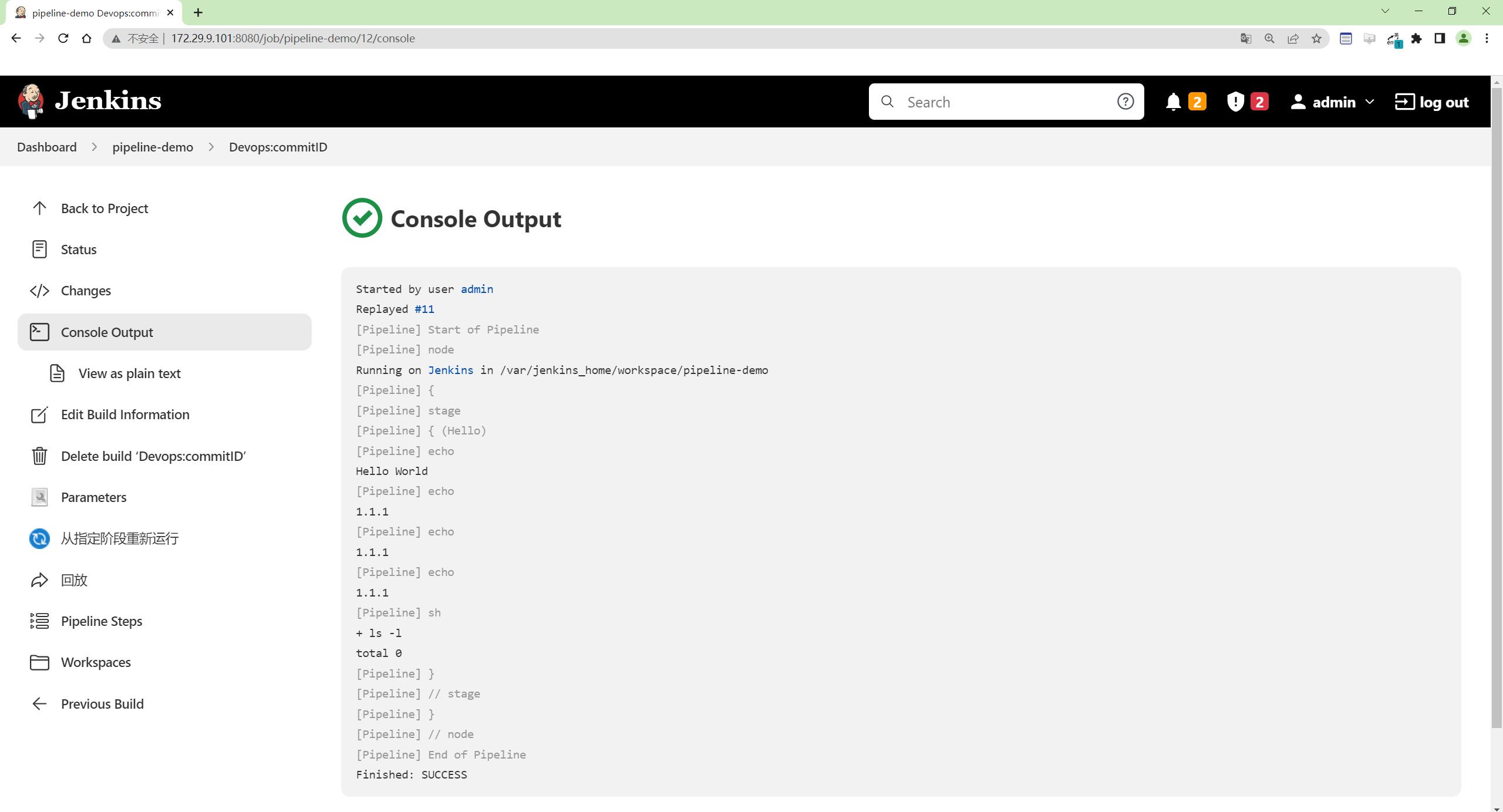
Task: Click the Console Output terminal icon
Action: [39, 332]
